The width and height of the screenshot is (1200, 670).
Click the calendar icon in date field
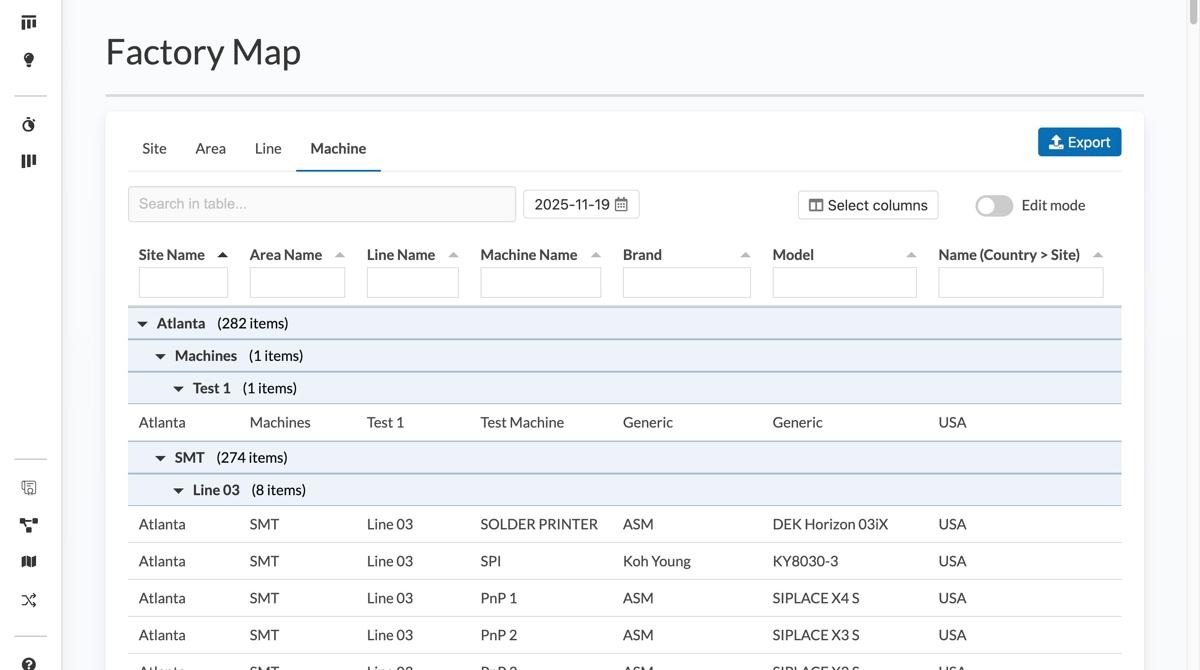tap(621, 204)
